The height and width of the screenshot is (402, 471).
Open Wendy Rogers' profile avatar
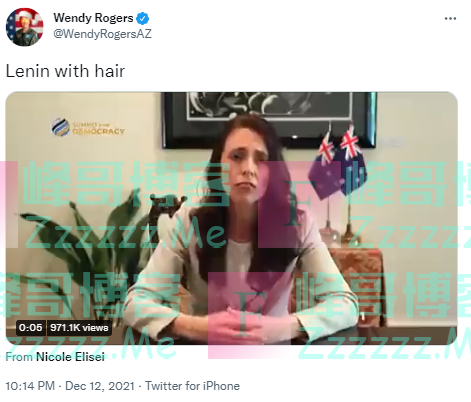point(25,27)
